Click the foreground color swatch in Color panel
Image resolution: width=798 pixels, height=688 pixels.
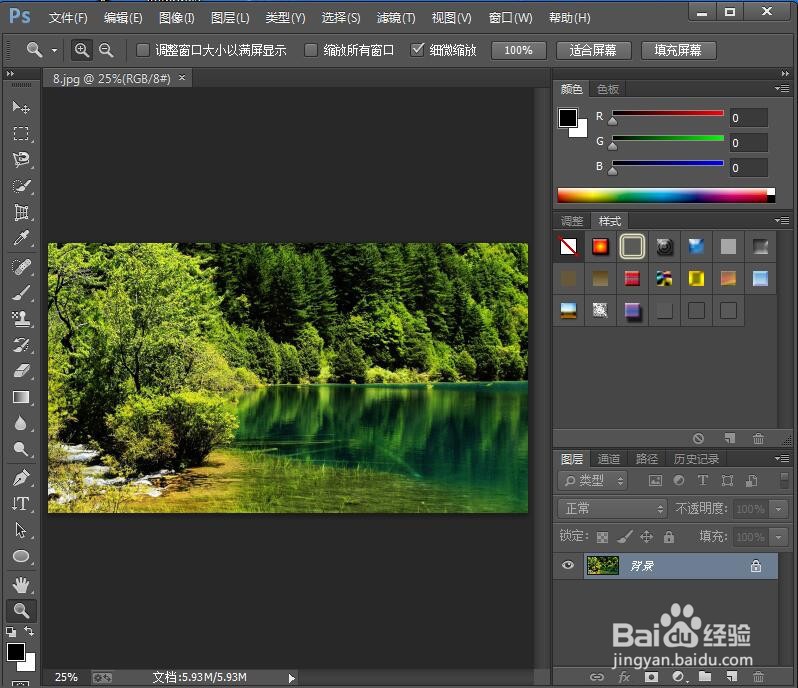pyautogui.click(x=568, y=118)
